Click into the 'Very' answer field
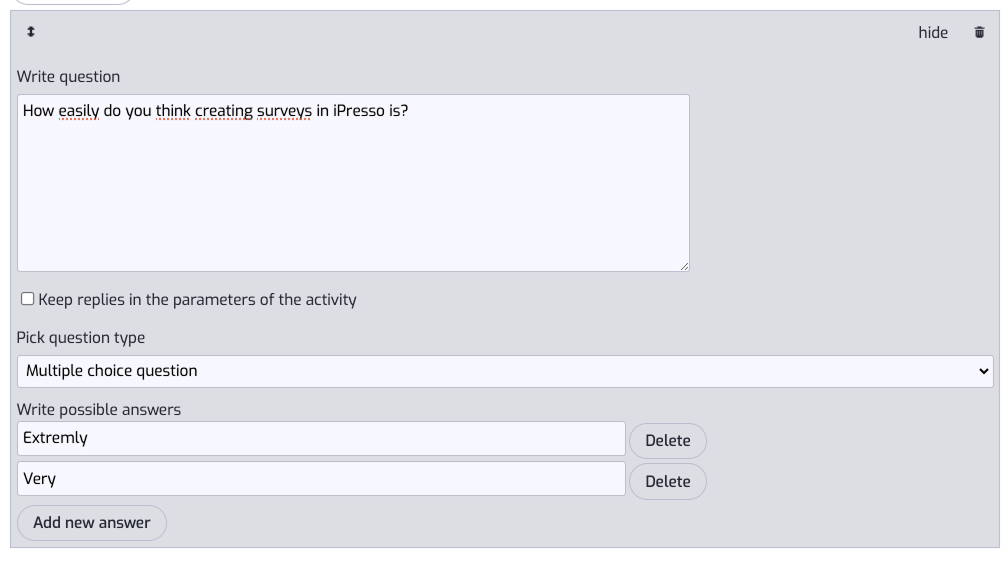Image resolution: width=1008 pixels, height=561 pixels. click(x=321, y=479)
